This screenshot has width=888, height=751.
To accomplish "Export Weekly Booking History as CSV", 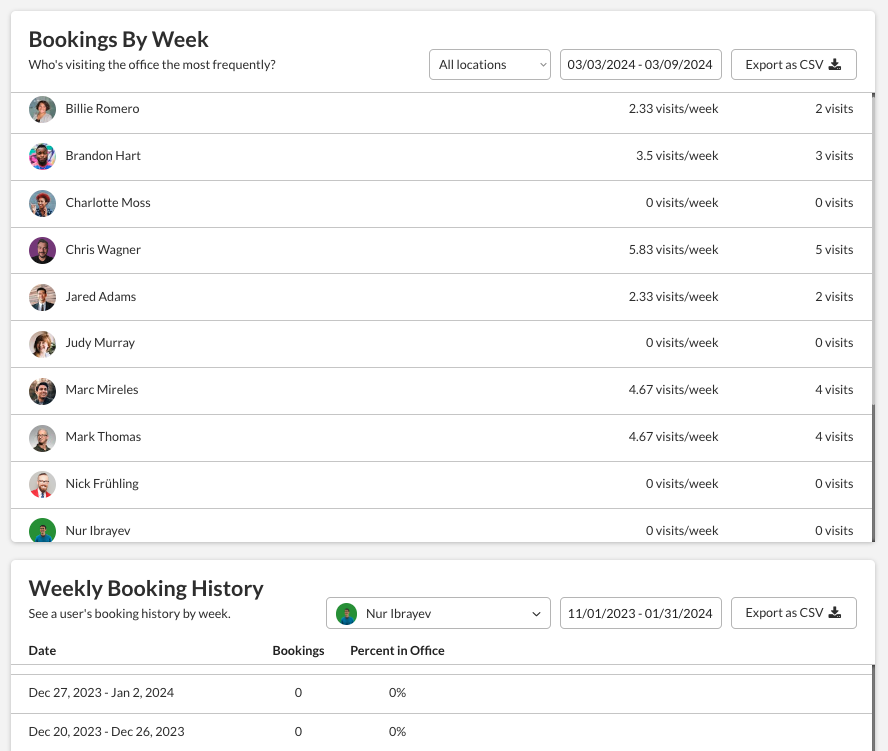I will click(793, 613).
